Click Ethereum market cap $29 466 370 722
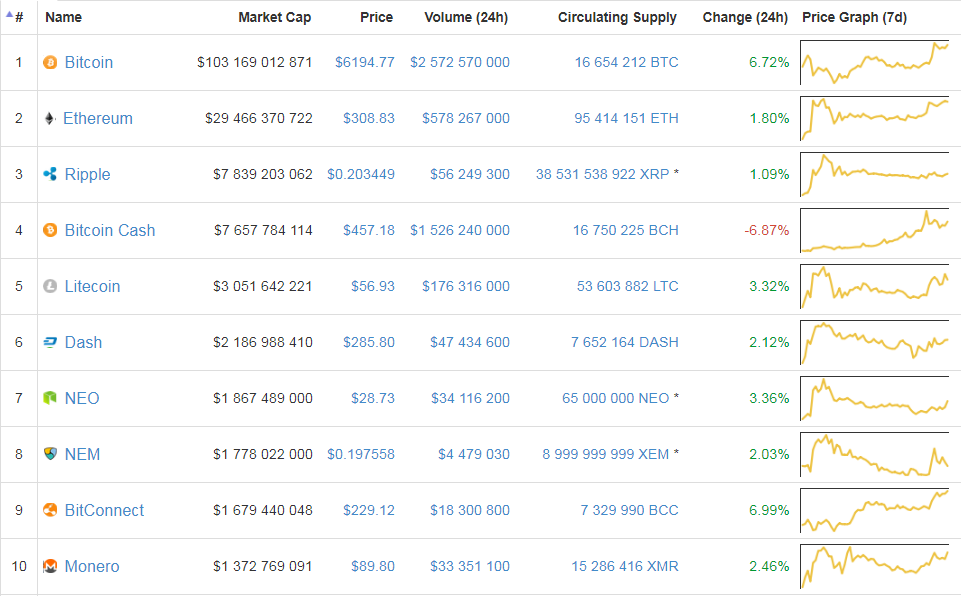This screenshot has width=961, height=596. pyautogui.click(x=259, y=118)
